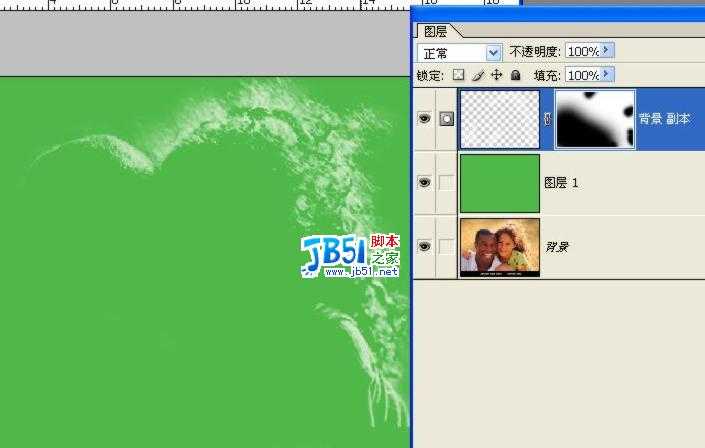Screen dimensions: 705x448
Task: Hide the 背景 layer eye icon
Action: tap(424, 246)
